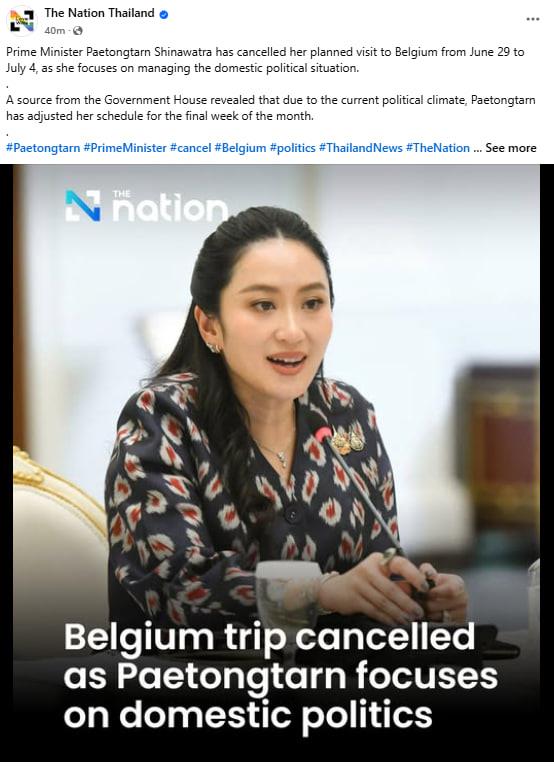Open the post photo of the Prime Minister
This screenshot has height=772, width=554.
276,463
